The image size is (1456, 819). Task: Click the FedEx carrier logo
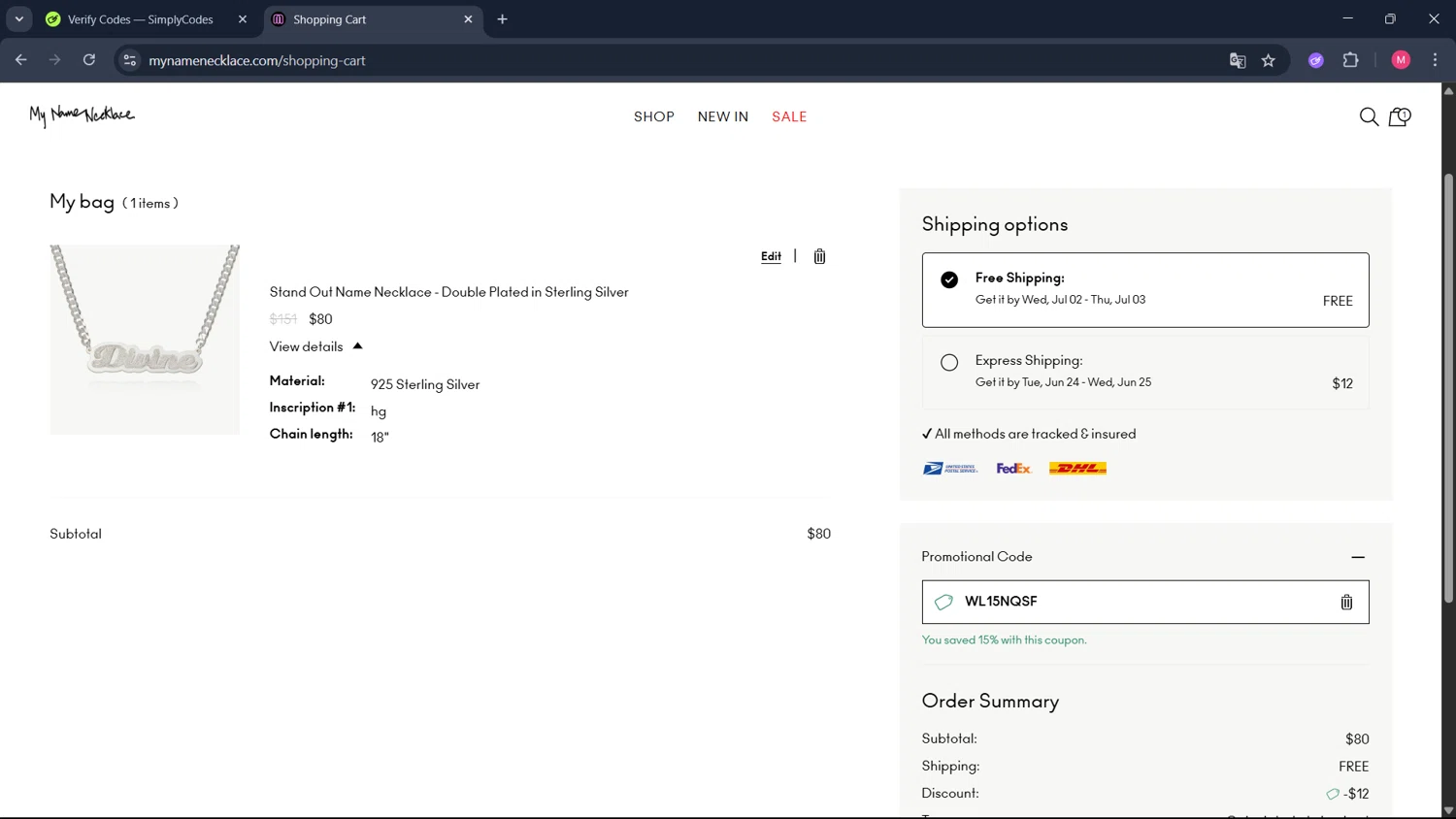click(1013, 469)
